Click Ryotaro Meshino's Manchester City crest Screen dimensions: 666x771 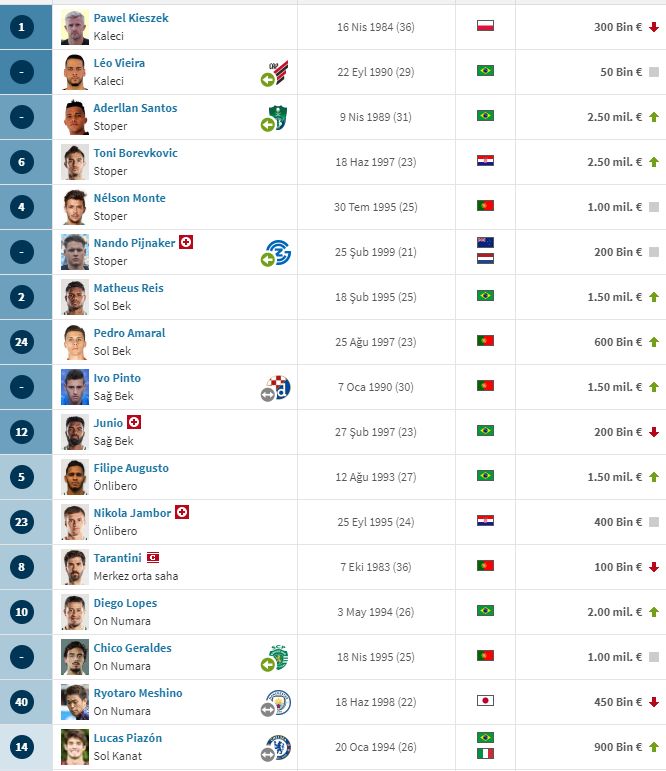(279, 702)
